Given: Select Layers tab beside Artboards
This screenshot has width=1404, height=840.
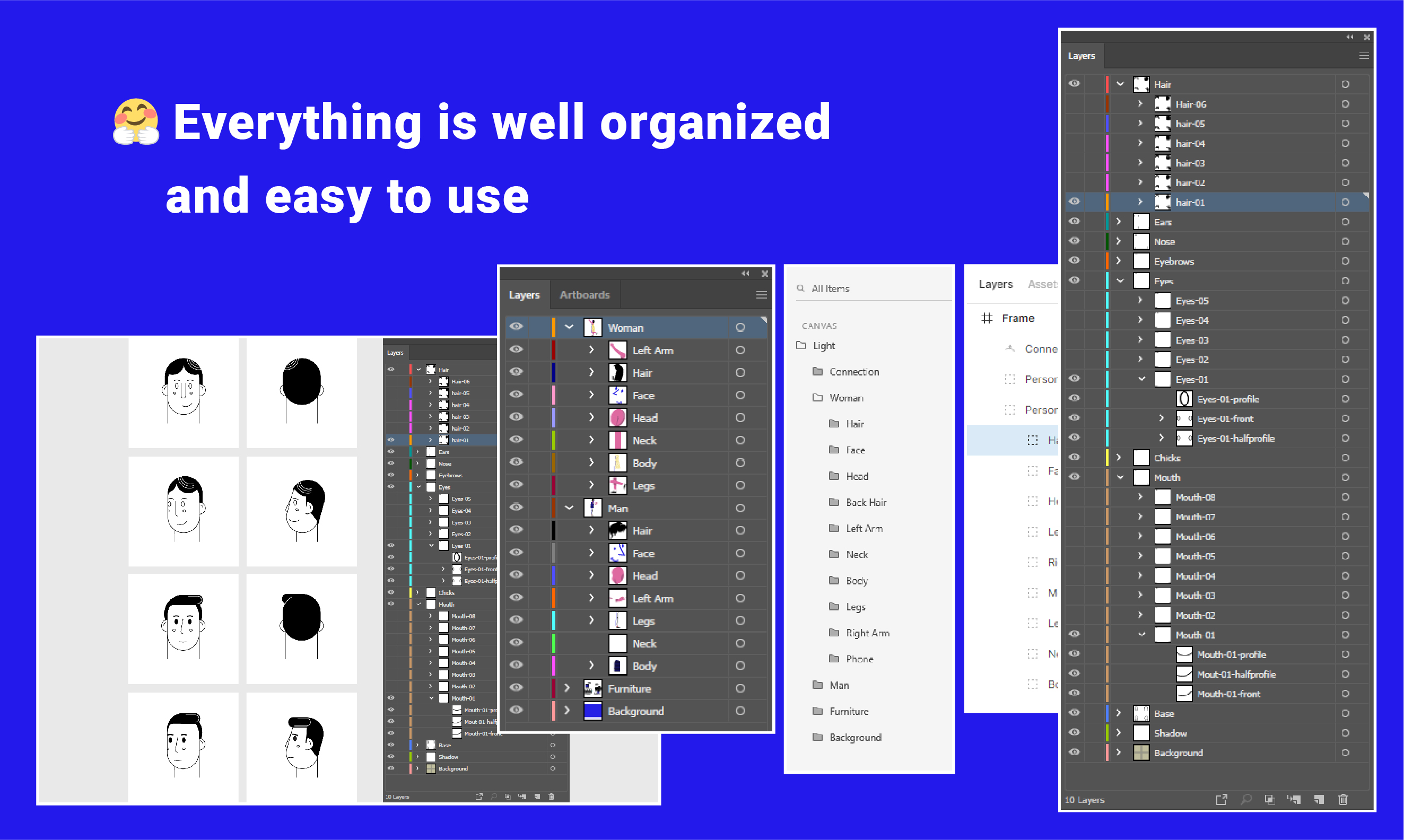Looking at the screenshot, I should pyautogui.click(x=524, y=295).
